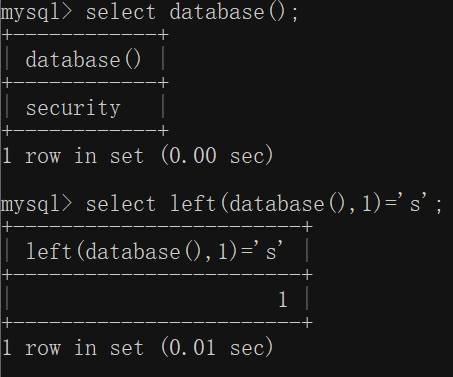
Task: Click the result value 1 in second table
Action: click(283, 299)
